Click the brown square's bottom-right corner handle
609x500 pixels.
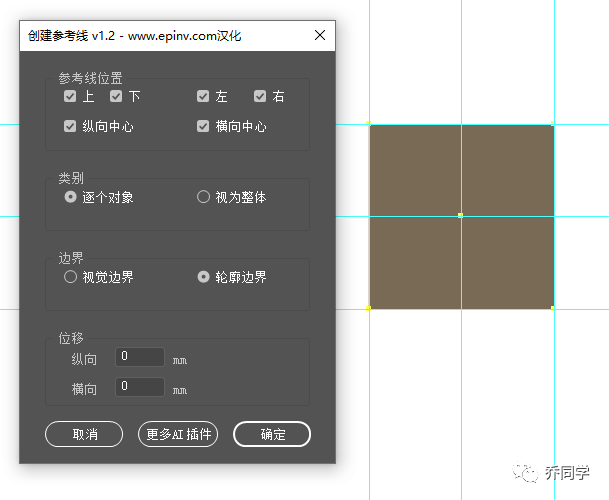tap(553, 308)
